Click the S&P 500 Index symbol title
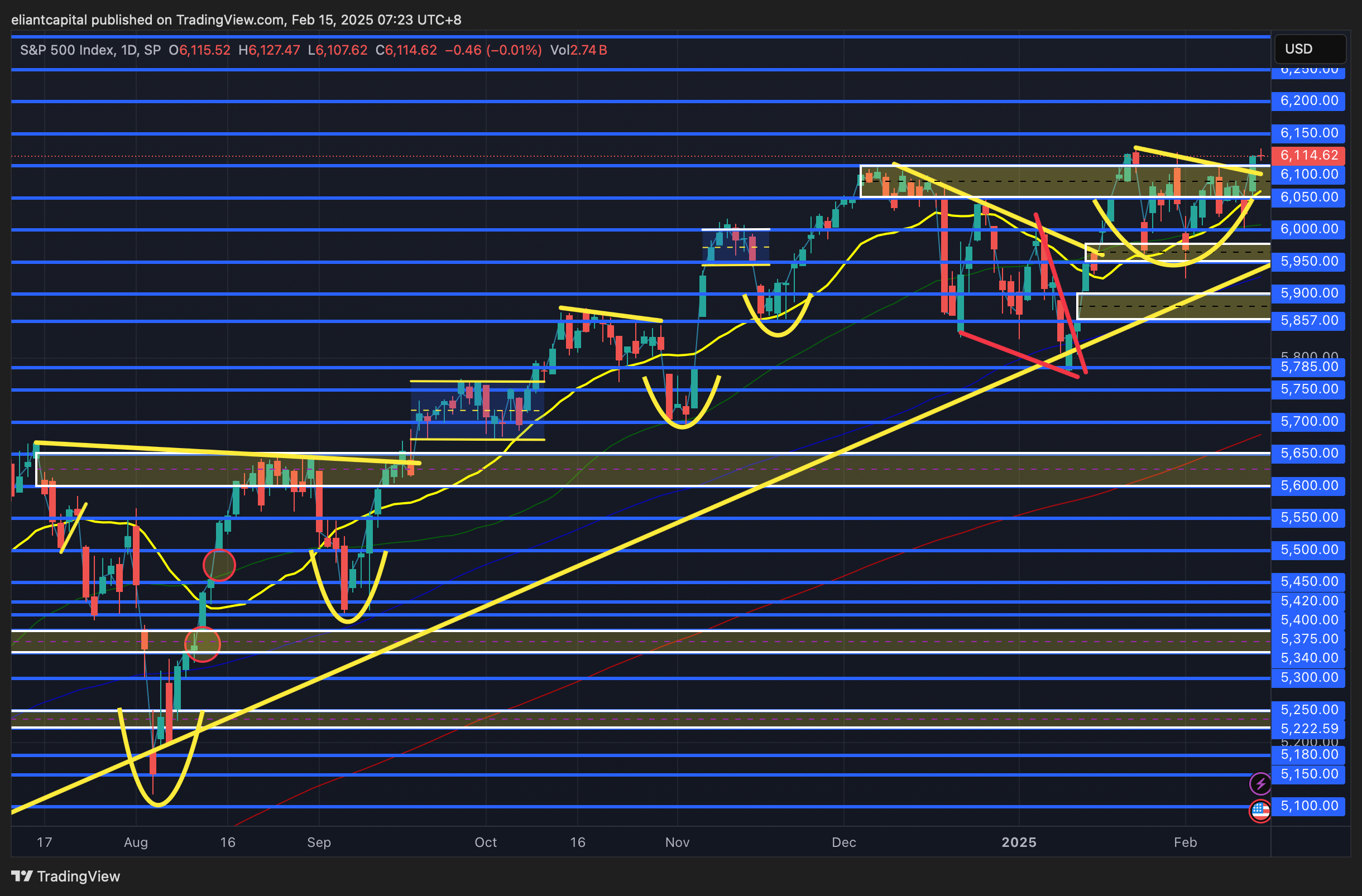Screen dimensions: 1362x896 (x=66, y=50)
